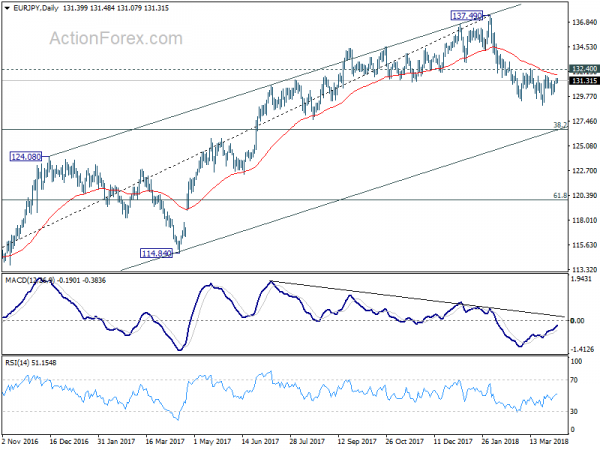Click the RSI(14) indicator title text

click(x=31, y=362)
